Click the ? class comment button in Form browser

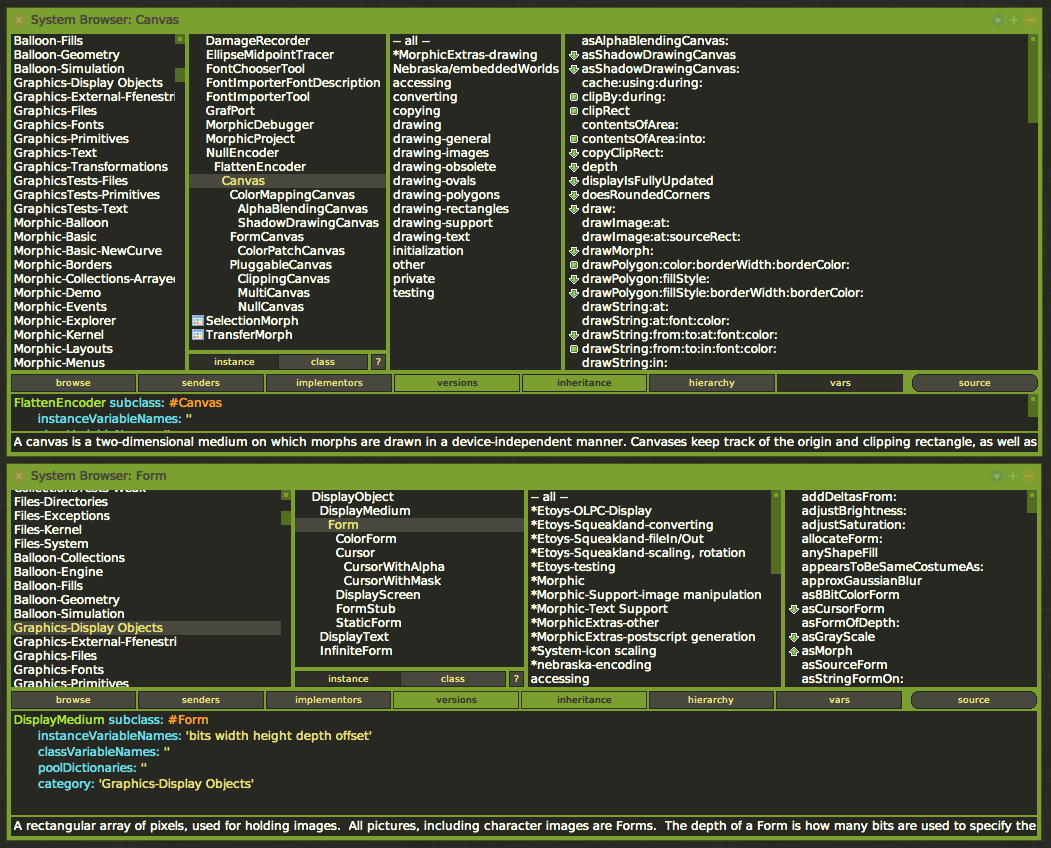click(515, 679)
